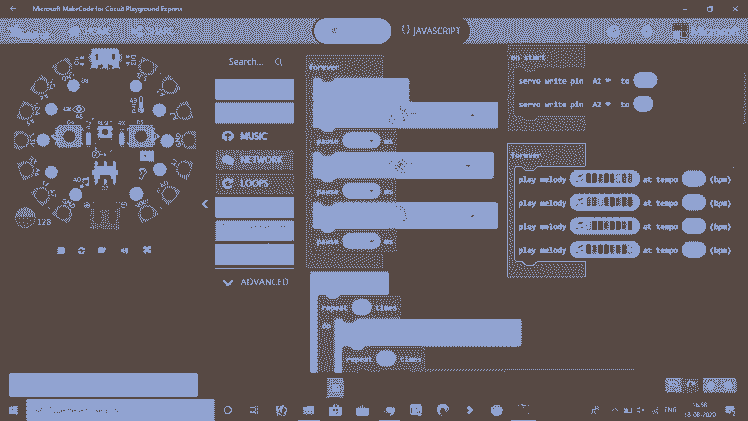This screenshot has height=421, width=748.
Task: Restart the simulator
Action: (82, 250)
